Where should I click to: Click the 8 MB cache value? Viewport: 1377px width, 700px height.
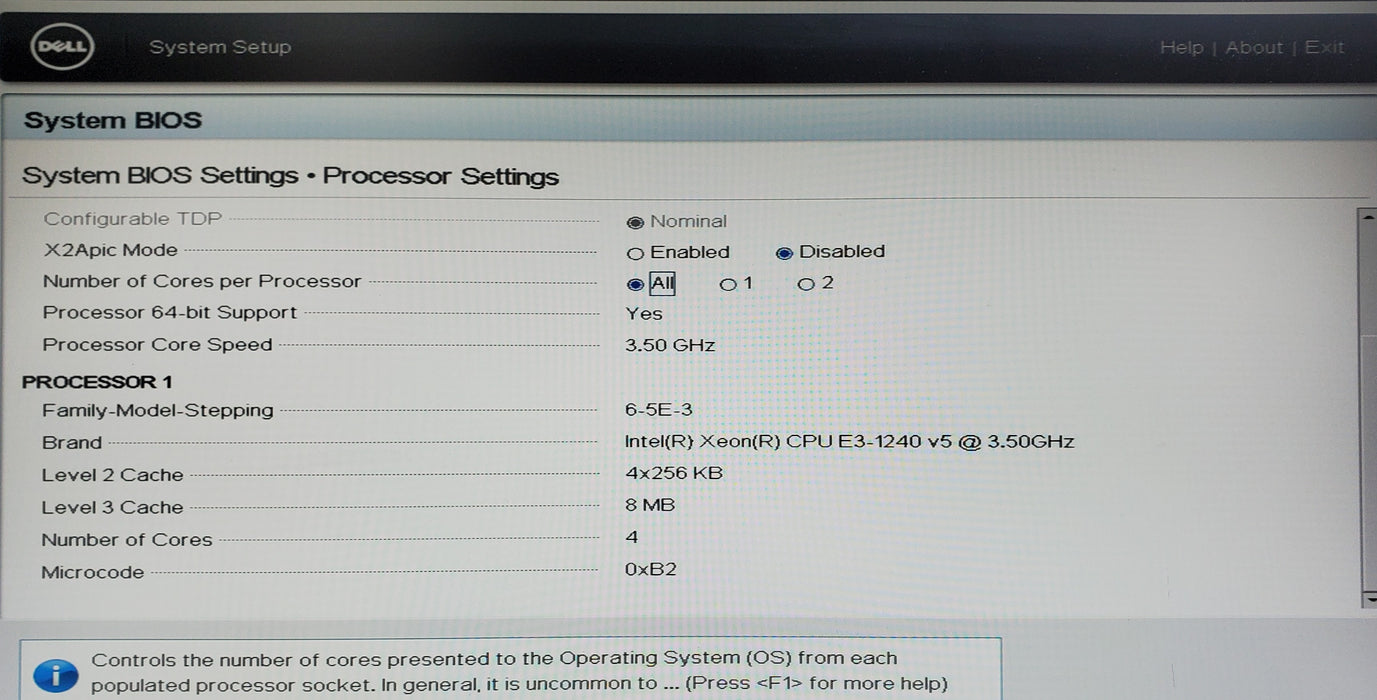(x=650, y=504)
